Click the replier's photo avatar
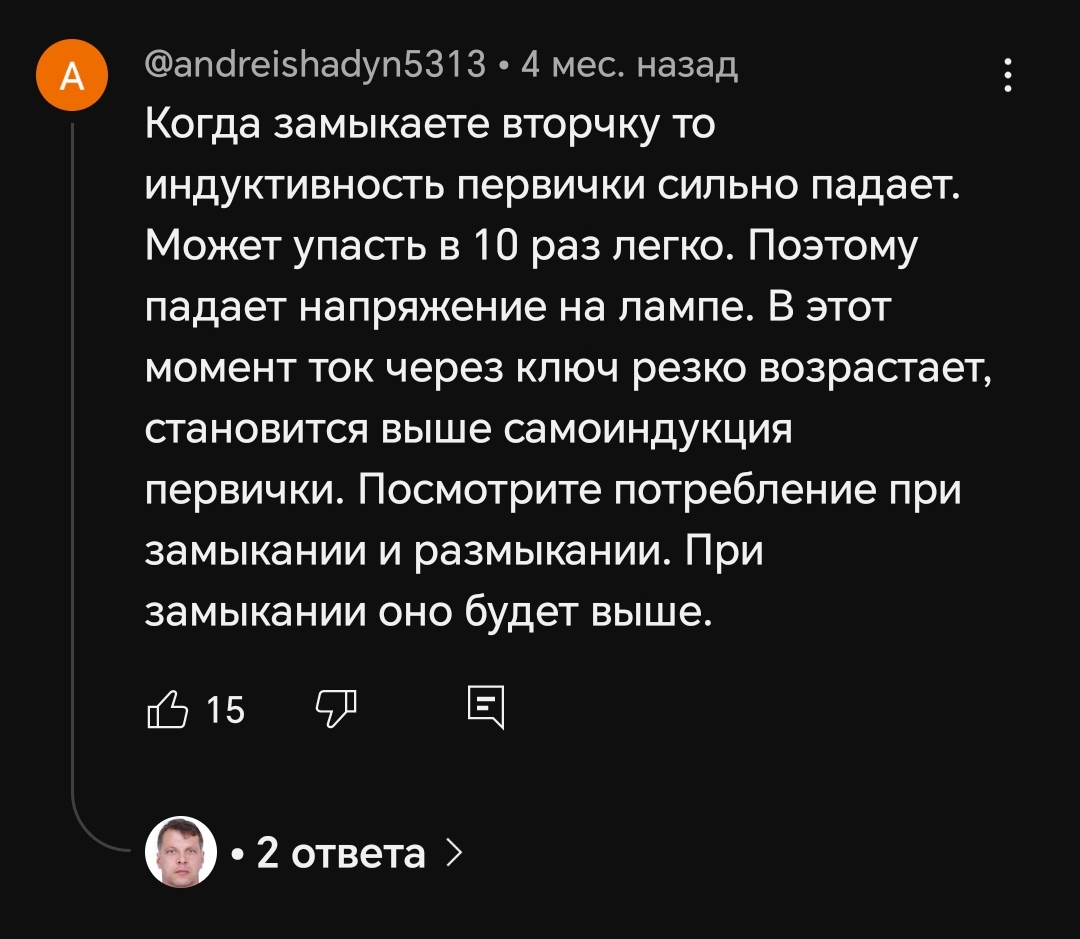This screenshot has width=1080, height=939. pos(181,852)
